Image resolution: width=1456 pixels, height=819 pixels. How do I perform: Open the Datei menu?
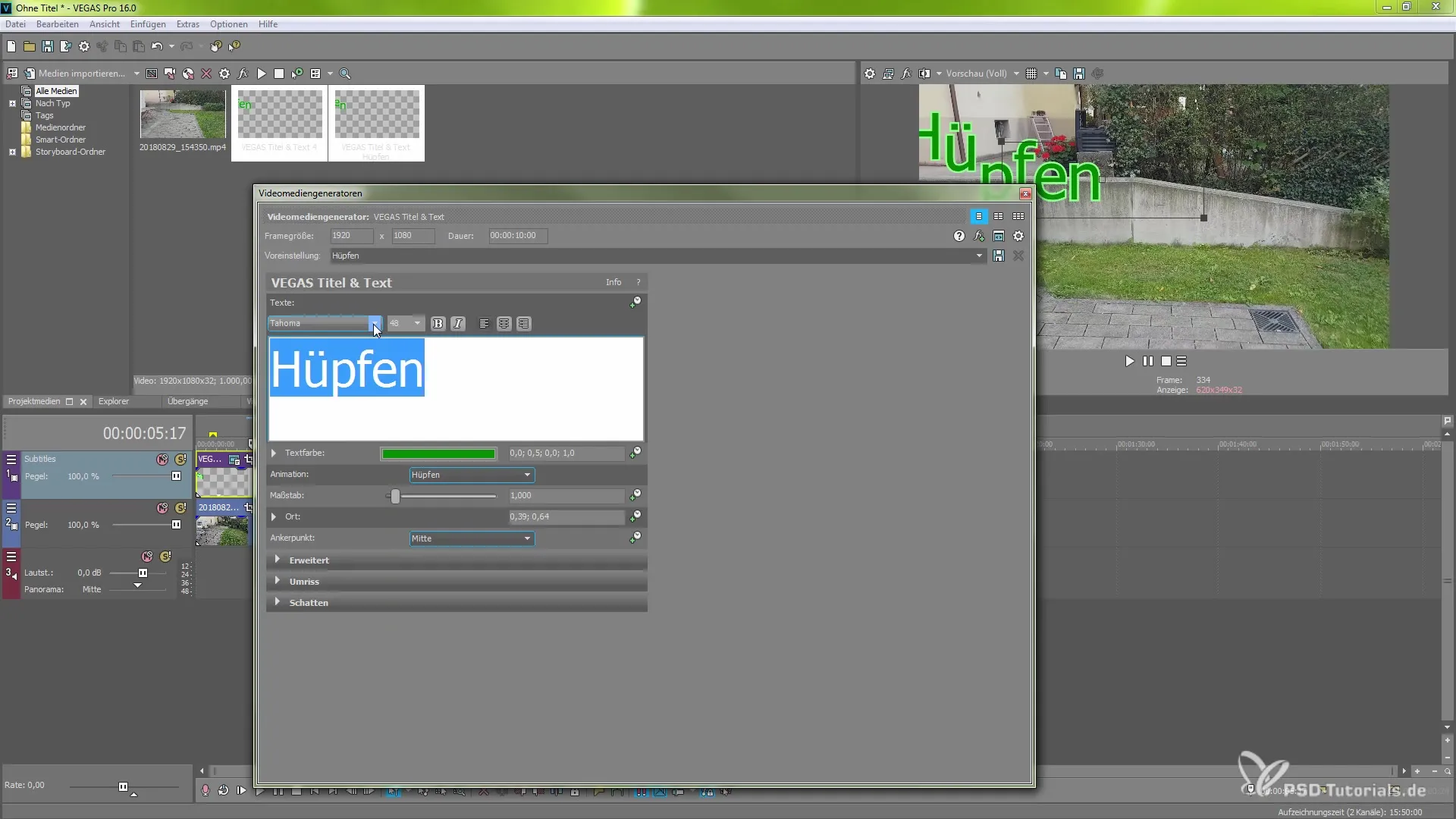pyautogui.click(x=15, y=24)
